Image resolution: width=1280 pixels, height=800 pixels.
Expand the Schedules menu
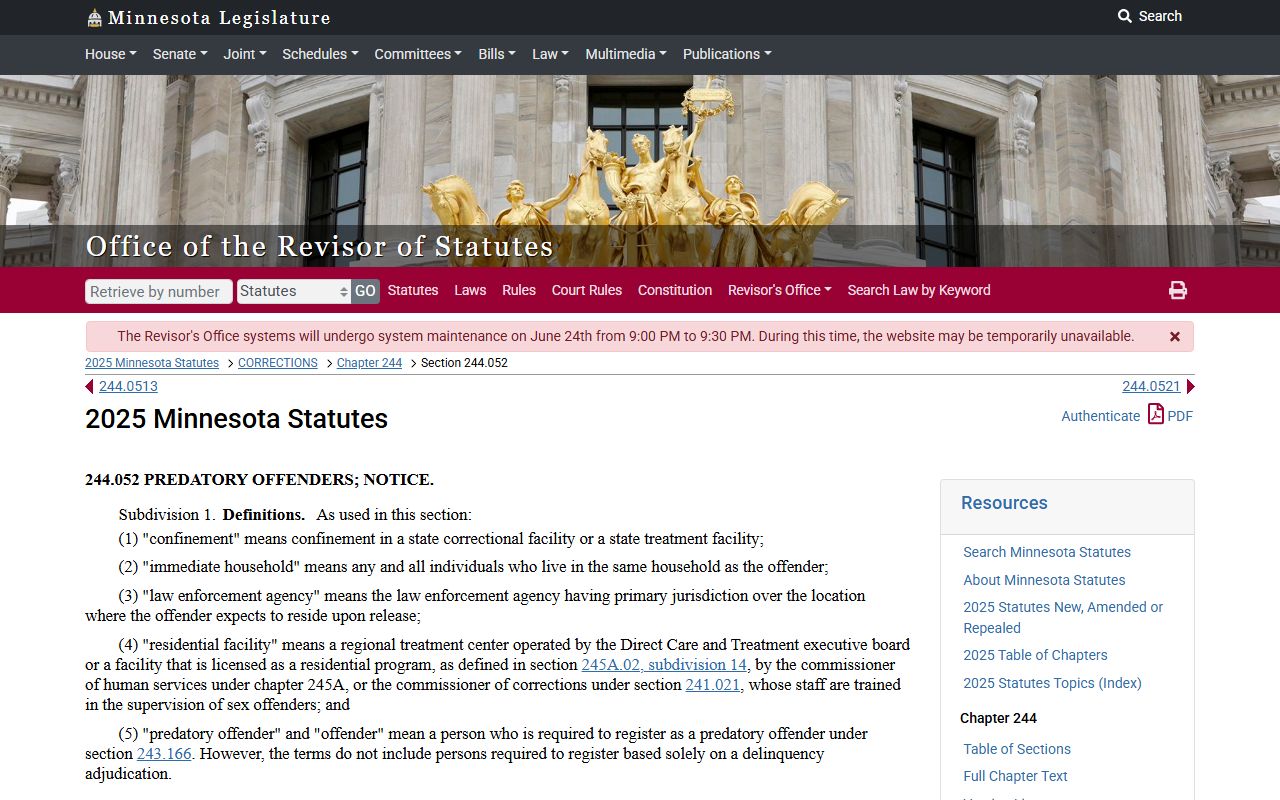tap(320, 54)
